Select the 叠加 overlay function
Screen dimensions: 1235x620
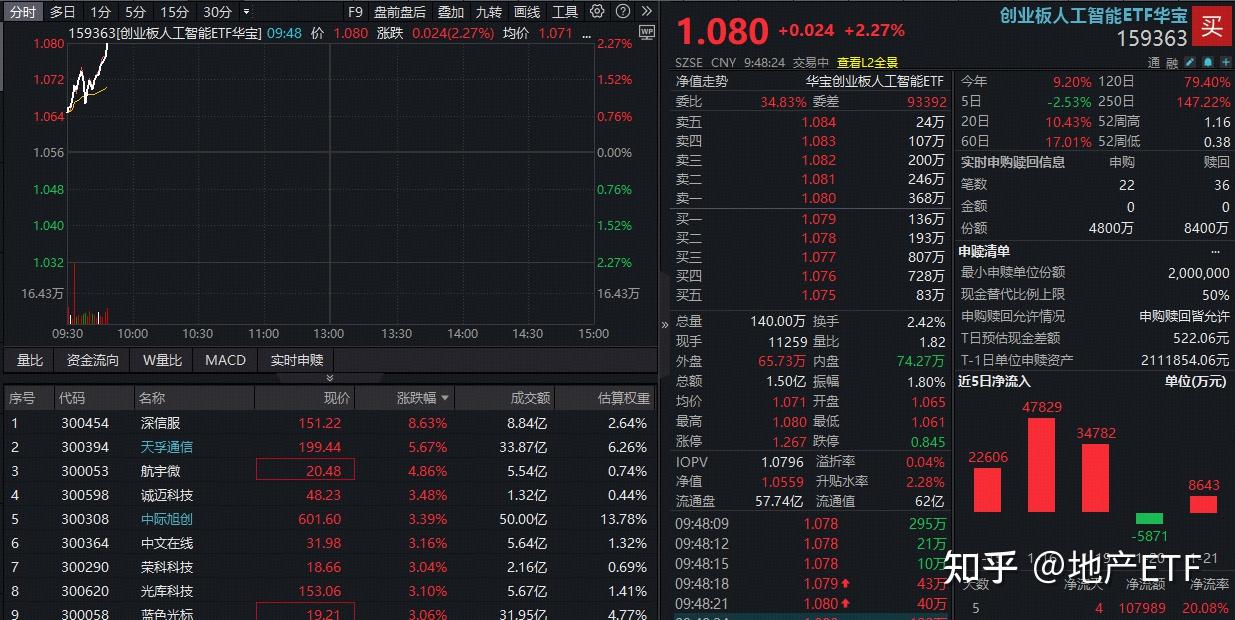tap(448, 11)
